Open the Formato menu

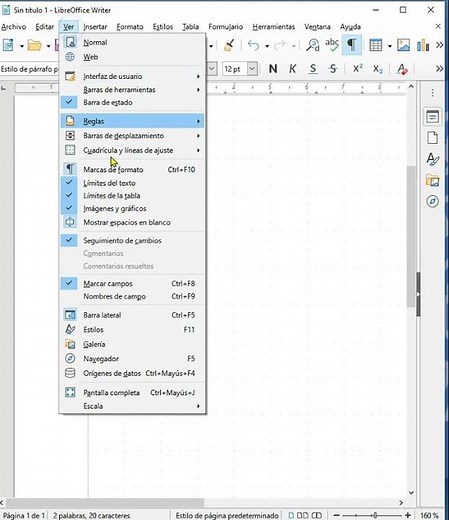tap(130, 27)
